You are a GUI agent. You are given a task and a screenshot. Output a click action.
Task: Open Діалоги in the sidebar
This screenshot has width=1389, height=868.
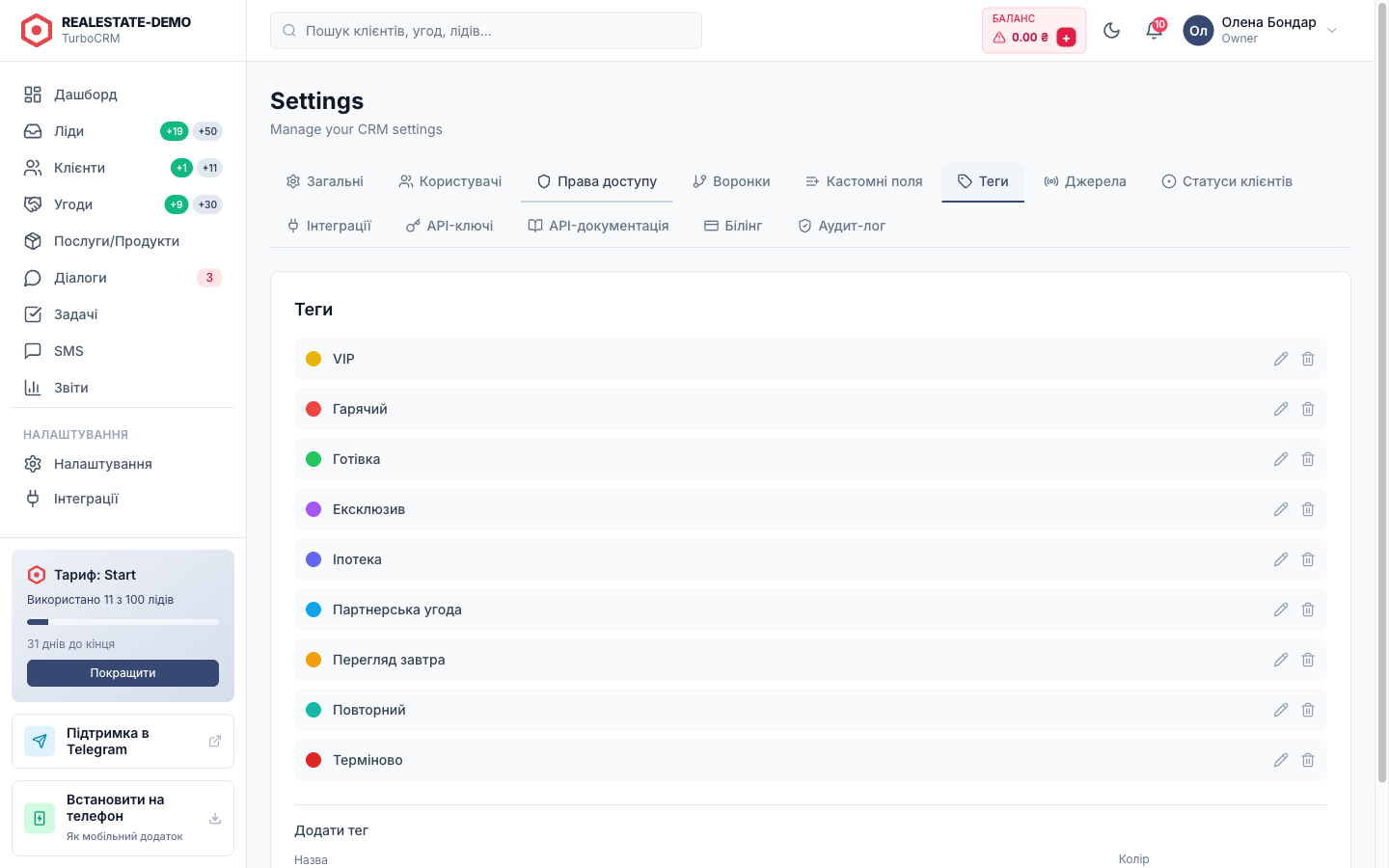123,278
